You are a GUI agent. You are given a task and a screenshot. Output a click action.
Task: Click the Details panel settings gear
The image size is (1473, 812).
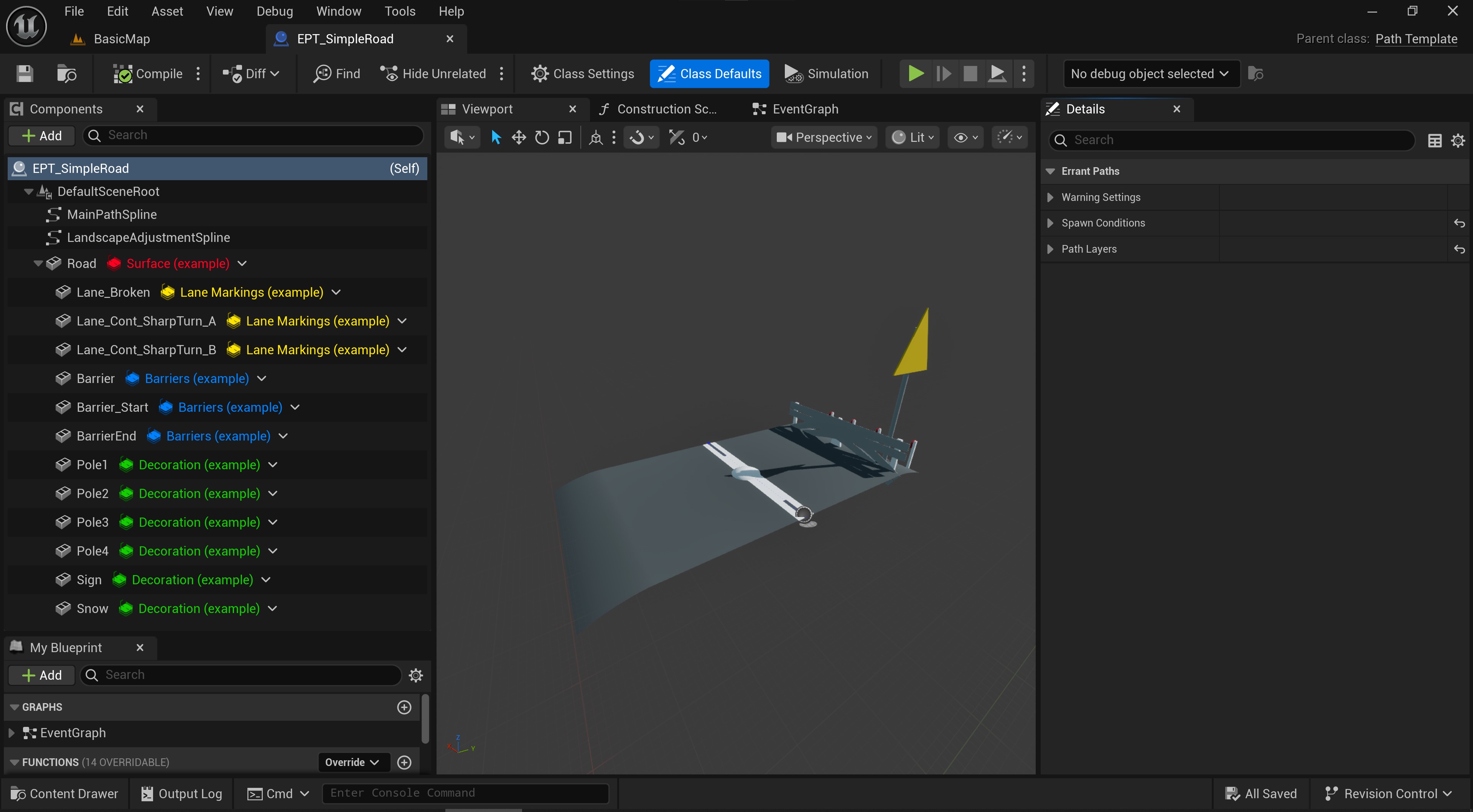[x=1458, y=140]
